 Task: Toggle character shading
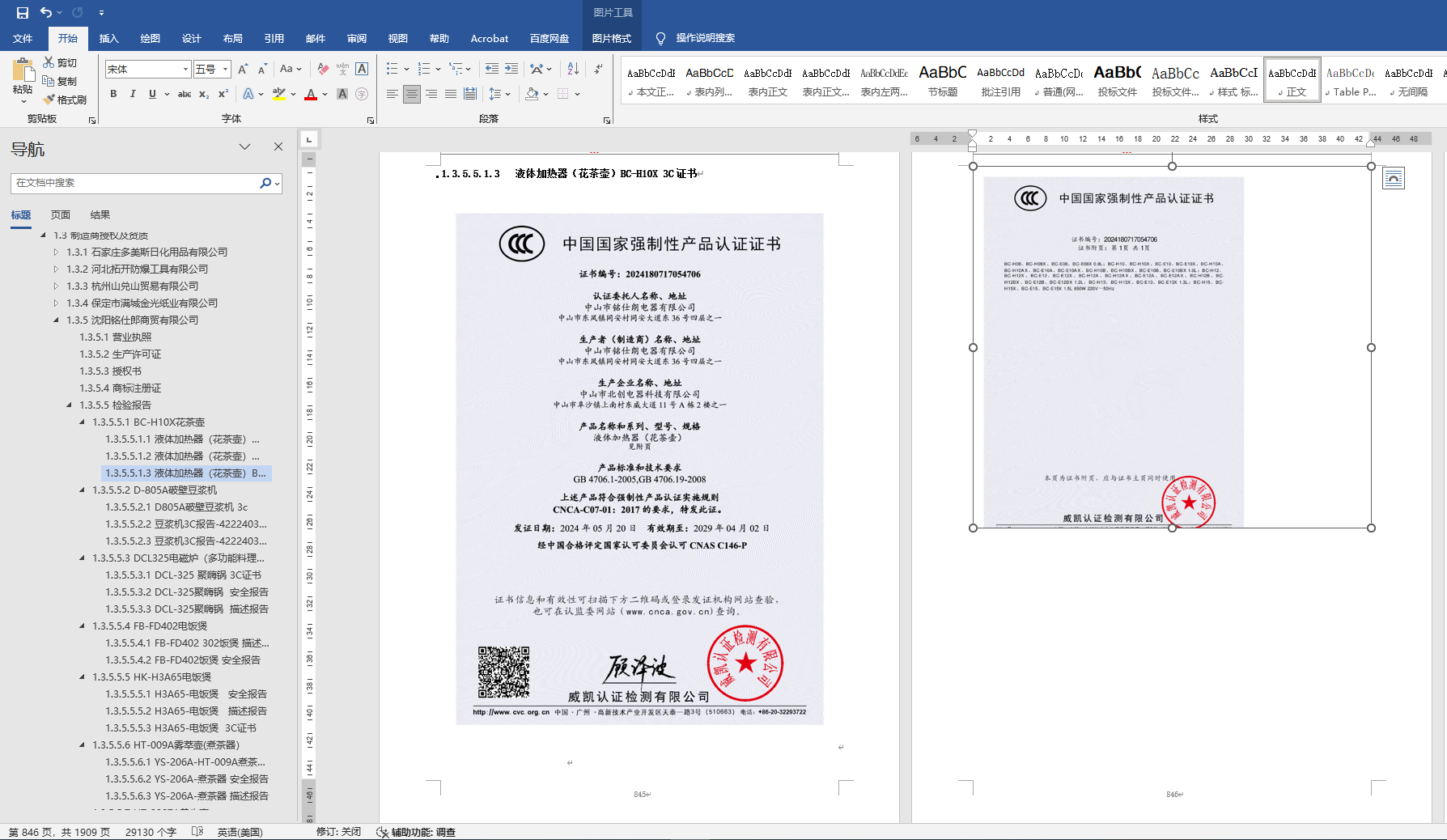[342, 94]
